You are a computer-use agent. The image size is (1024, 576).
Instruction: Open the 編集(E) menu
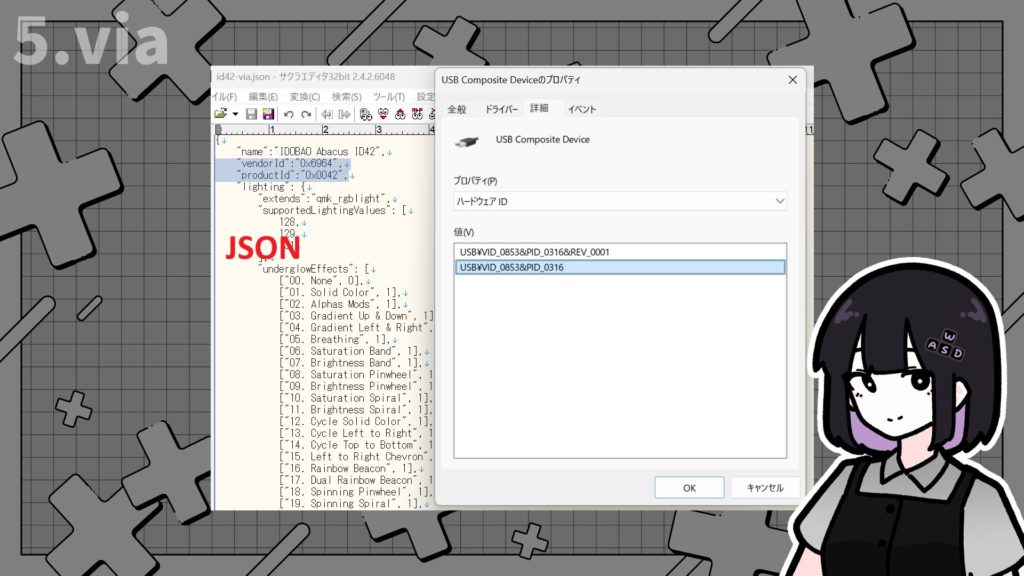[x=263, y=96]
